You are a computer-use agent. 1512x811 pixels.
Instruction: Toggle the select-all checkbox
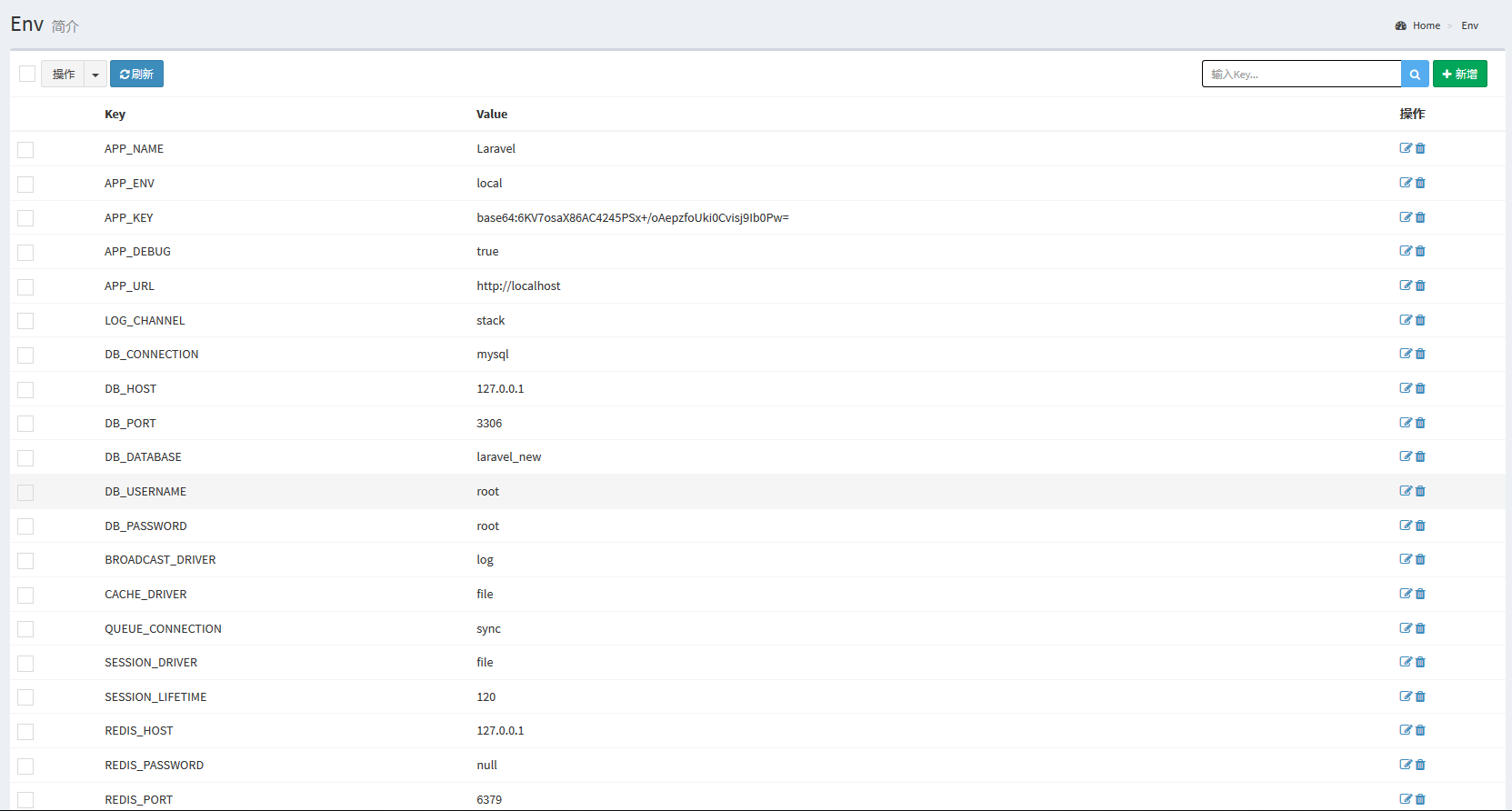(27, 74)
